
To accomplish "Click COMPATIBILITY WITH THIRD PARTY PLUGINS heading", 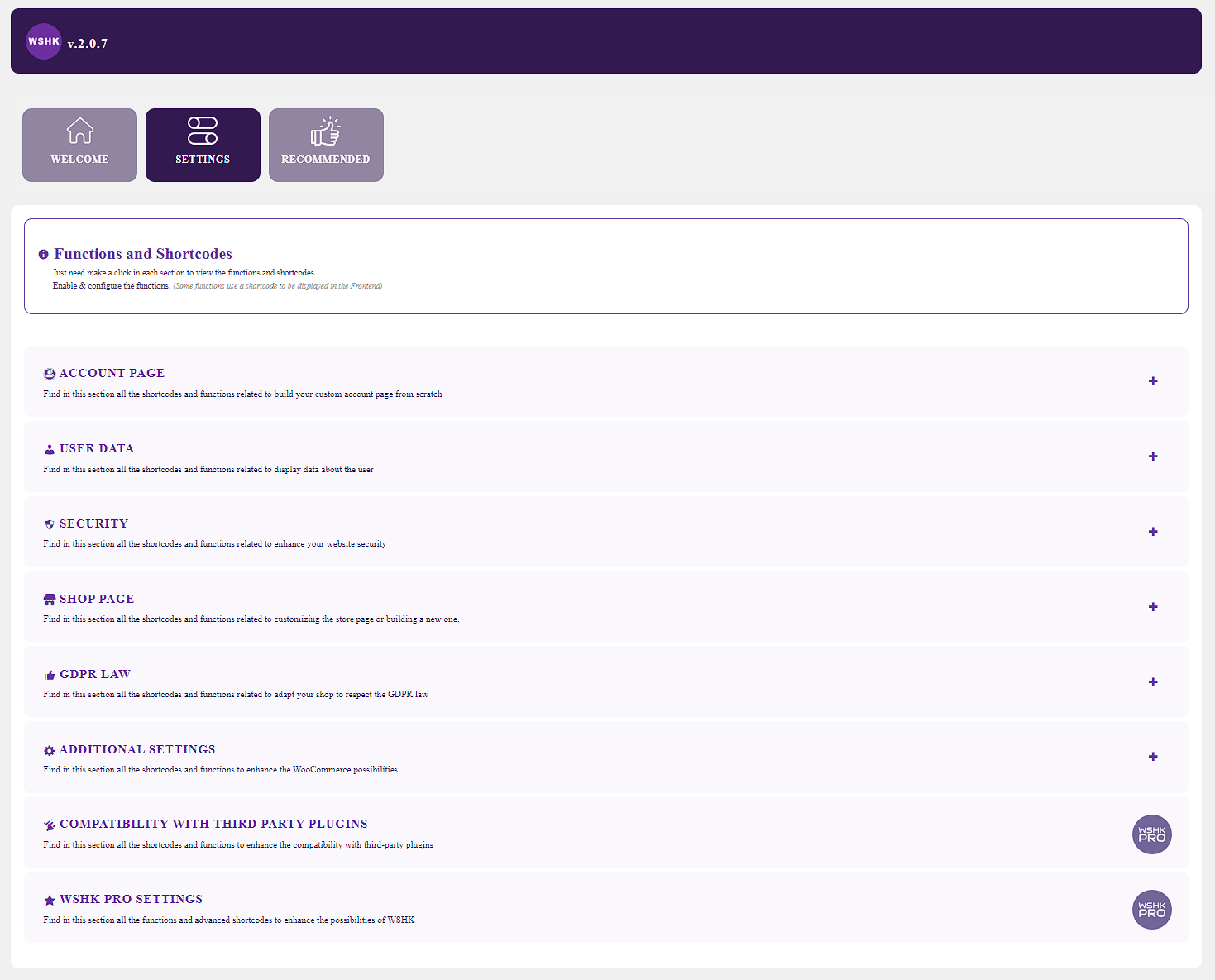I will [x=213, y=825].
